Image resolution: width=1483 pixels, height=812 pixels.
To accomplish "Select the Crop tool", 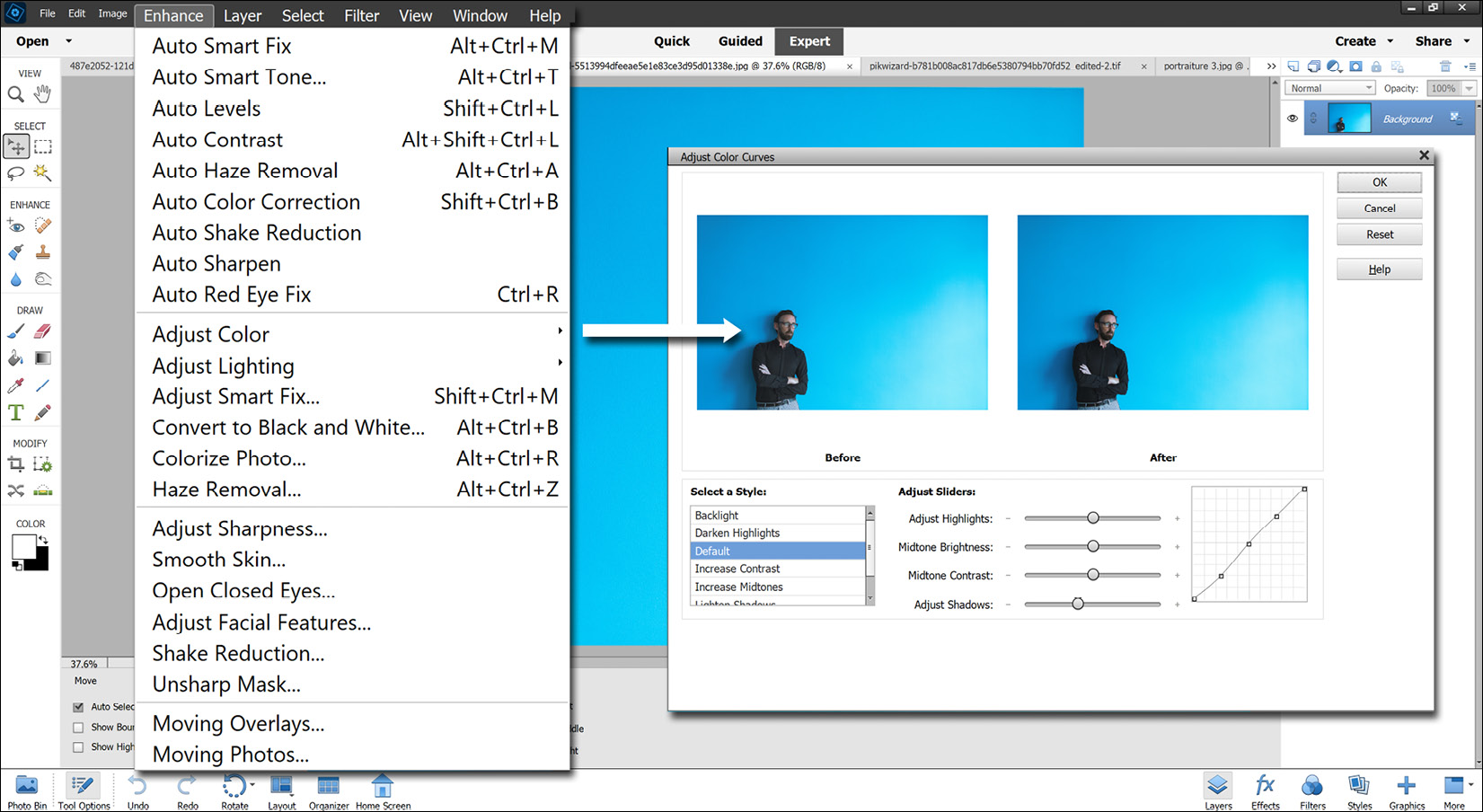I will (16, 464).
